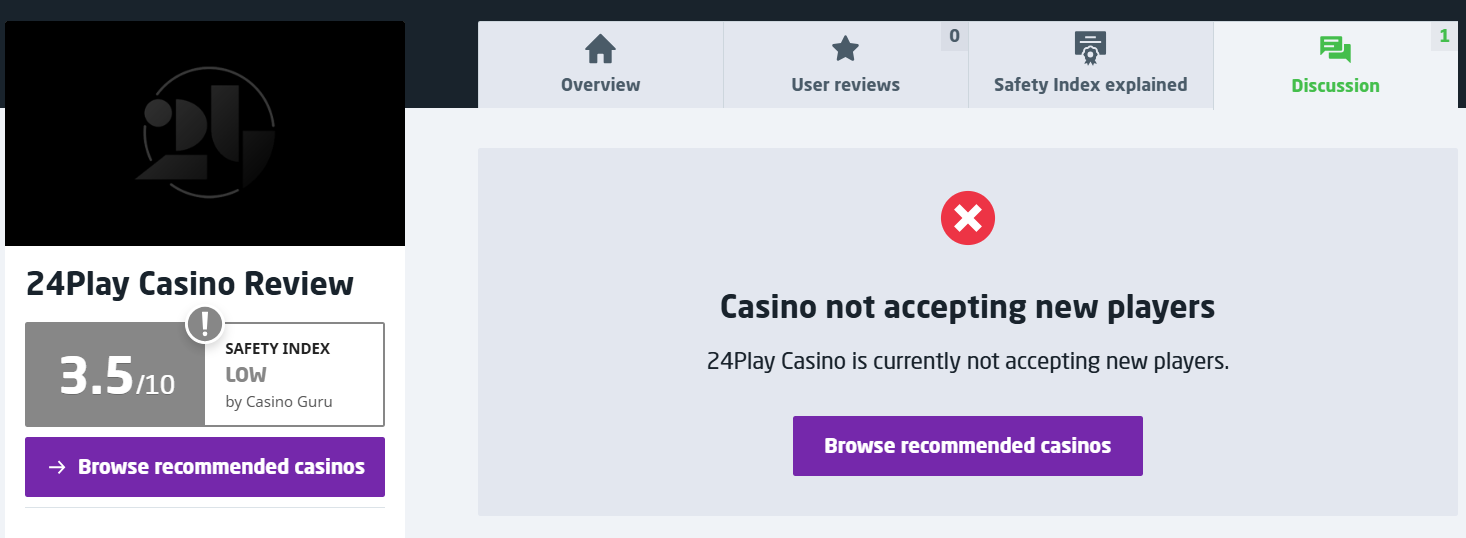Click the Discussion tab label
Viewport: 1466px width, 538px height.
1335,86
